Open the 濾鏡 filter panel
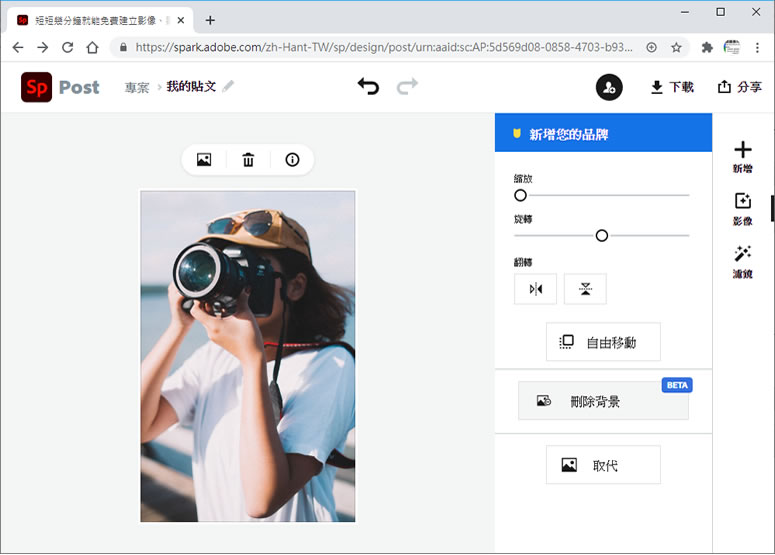This screenshot has width=775, height=555. (x=742, y=260)
